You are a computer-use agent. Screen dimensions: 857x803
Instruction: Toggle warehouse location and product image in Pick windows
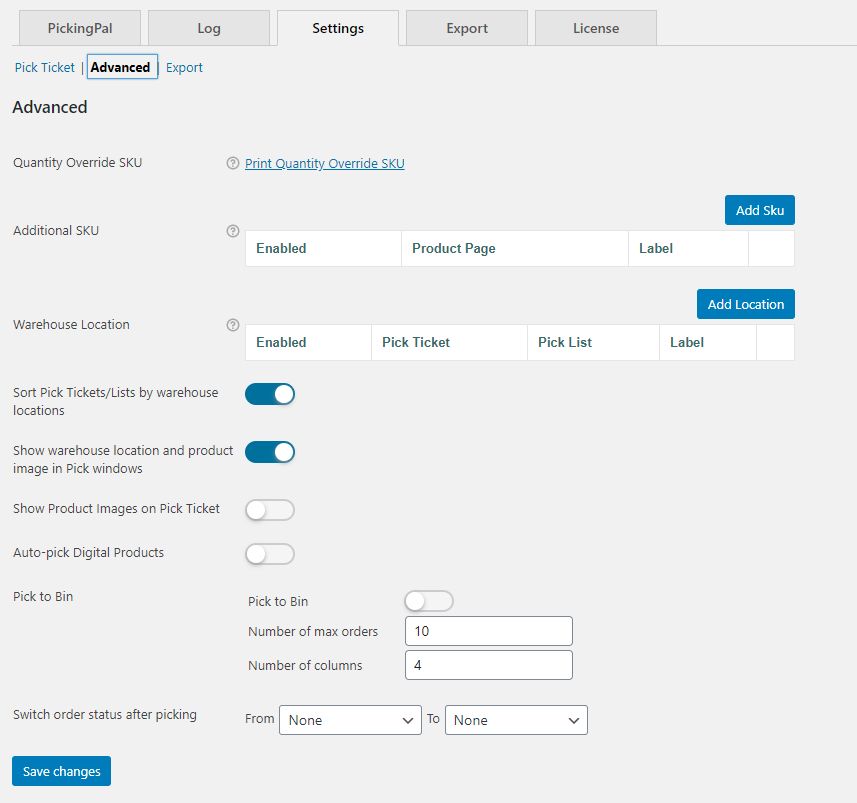click(270, 452)
